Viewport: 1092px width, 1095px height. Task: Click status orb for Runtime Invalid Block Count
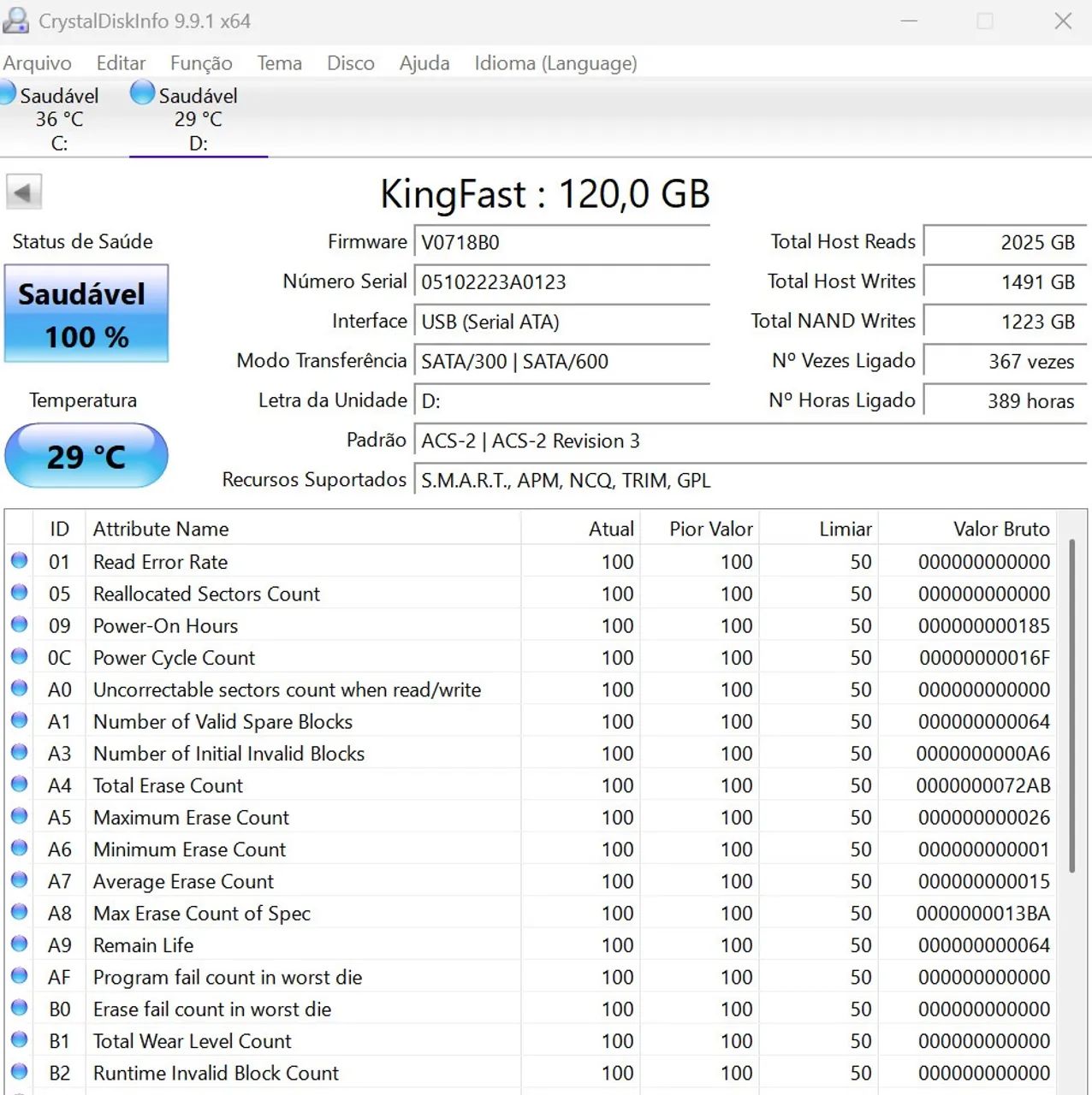19,1072
